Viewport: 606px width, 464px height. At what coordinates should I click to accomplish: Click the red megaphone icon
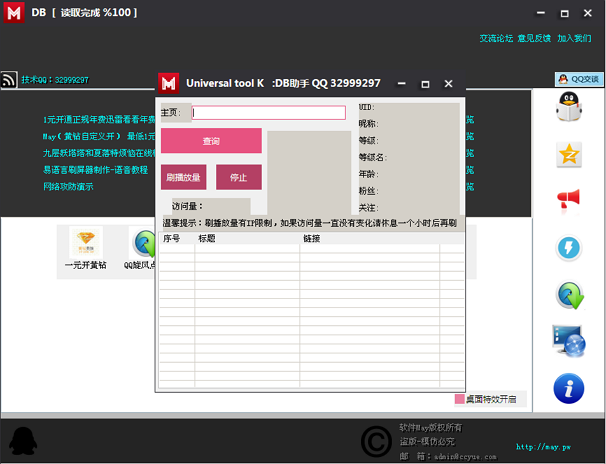click(x=569, y=199)
